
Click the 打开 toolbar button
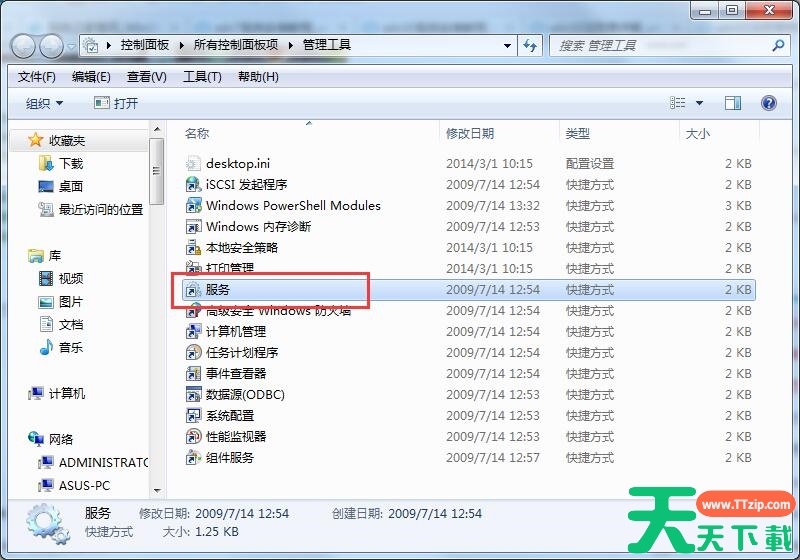116,104
